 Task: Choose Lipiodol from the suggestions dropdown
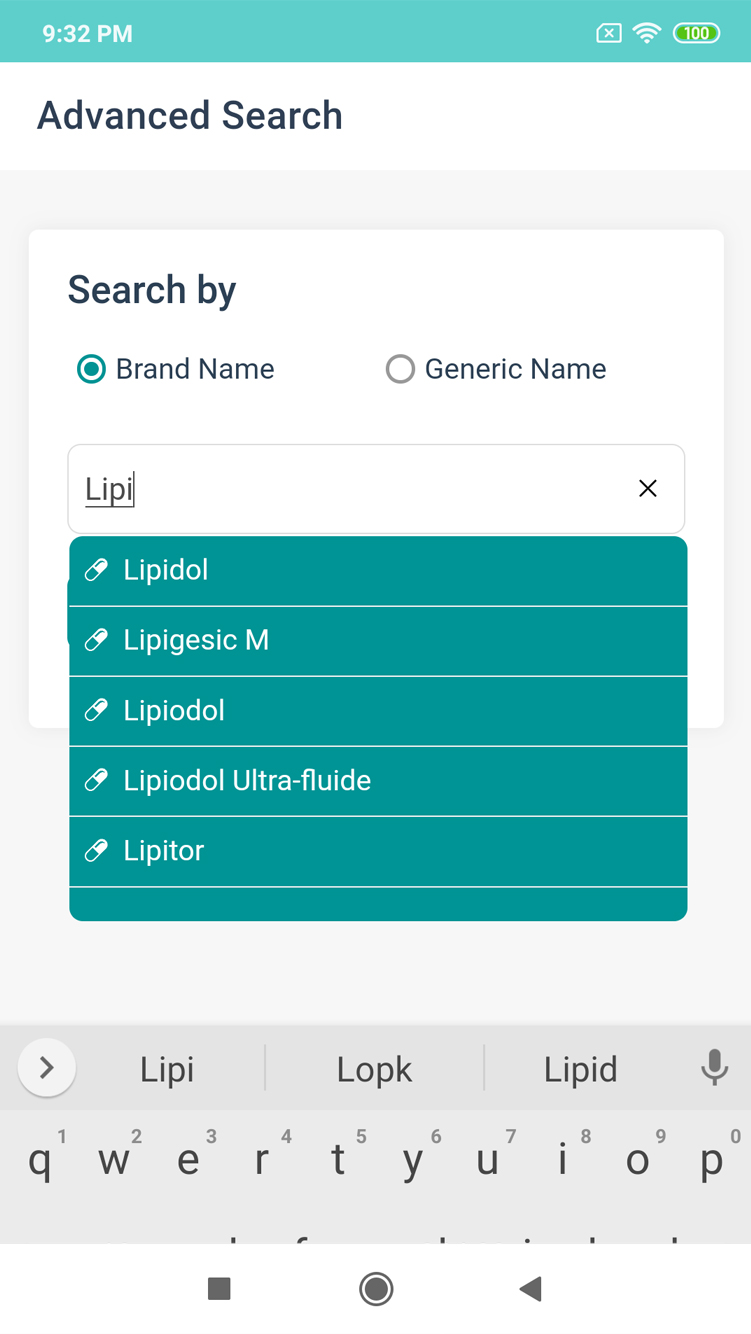click(x=378, y=711)
